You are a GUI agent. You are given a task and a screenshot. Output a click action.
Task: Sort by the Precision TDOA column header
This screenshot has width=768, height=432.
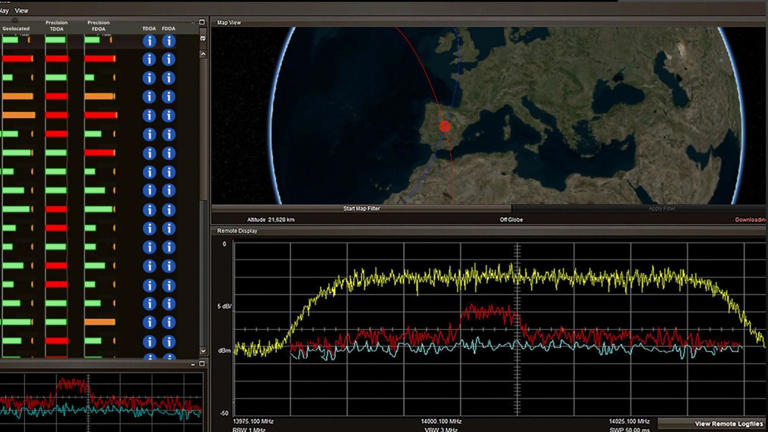56,26
